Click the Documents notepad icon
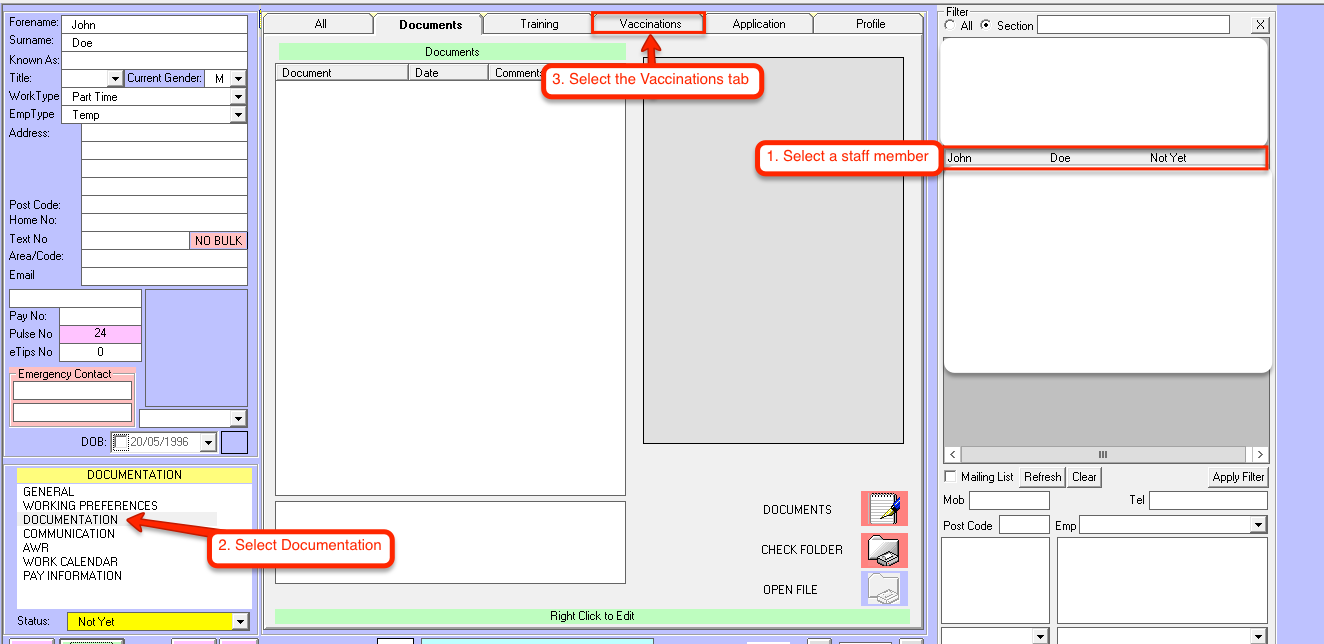The image size is (1324, 644). [x=884, y=509]
